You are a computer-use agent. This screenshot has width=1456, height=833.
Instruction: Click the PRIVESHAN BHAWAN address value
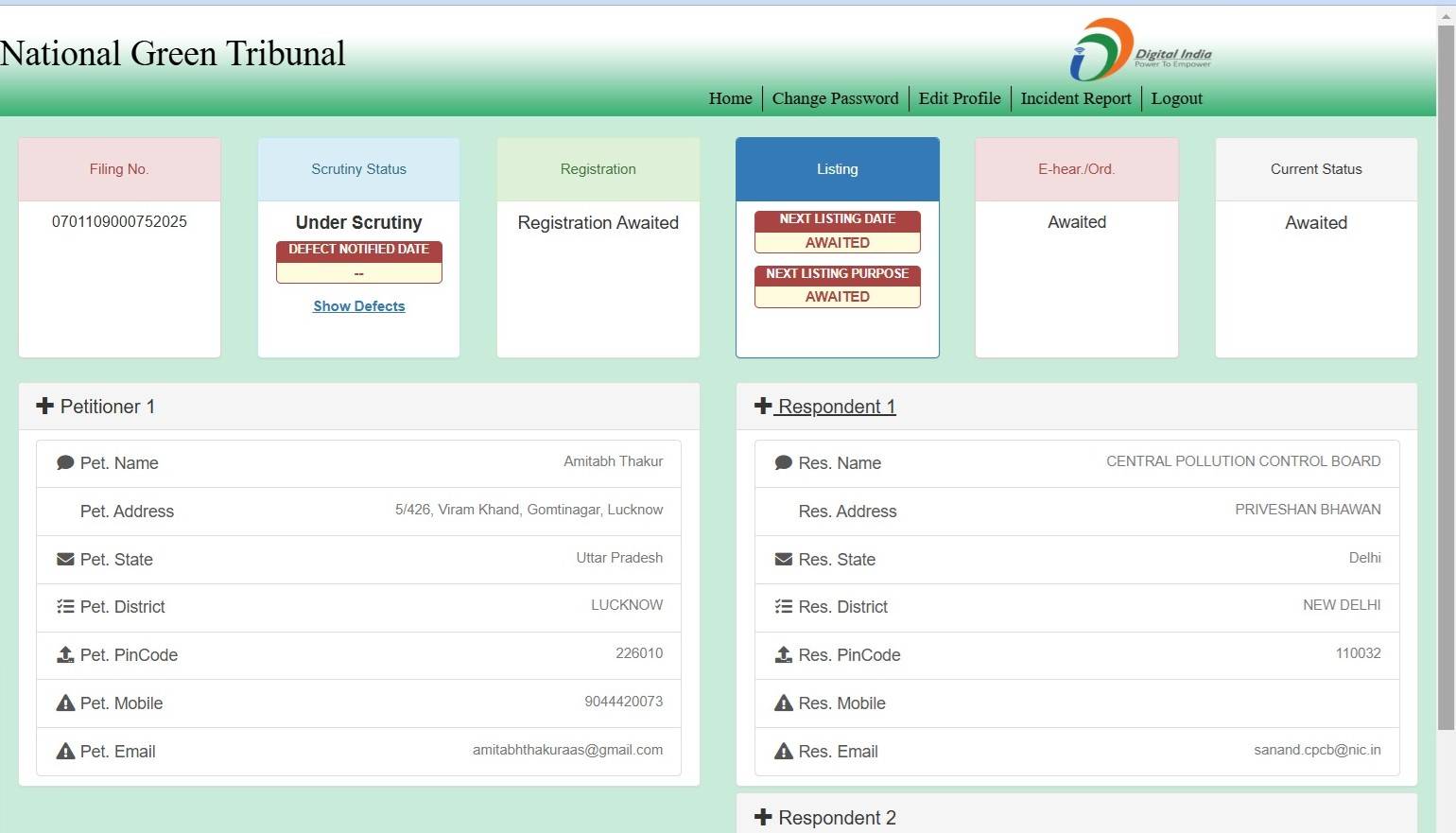tap(1308, 510)
